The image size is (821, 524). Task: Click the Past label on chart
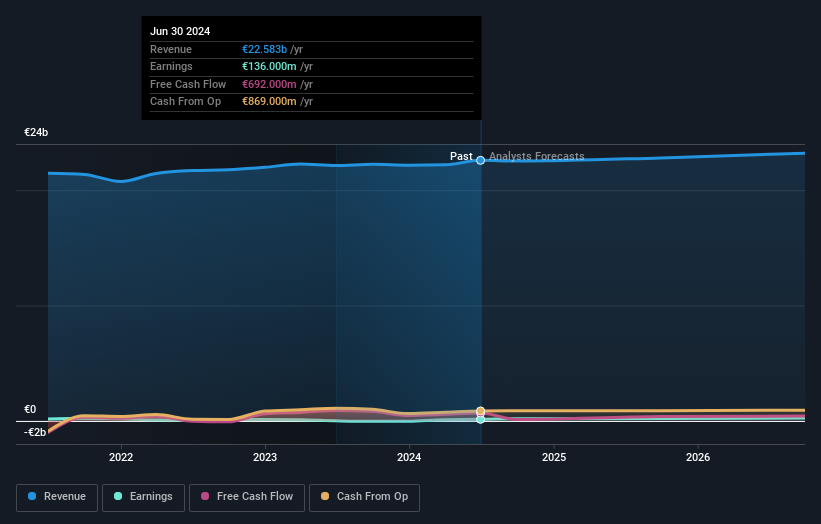461,157
